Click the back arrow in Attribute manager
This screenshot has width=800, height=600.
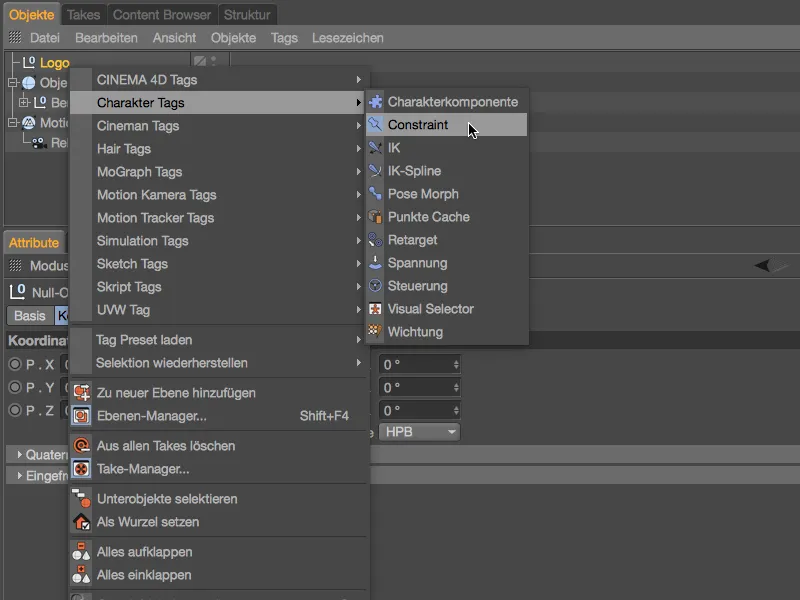762,265
